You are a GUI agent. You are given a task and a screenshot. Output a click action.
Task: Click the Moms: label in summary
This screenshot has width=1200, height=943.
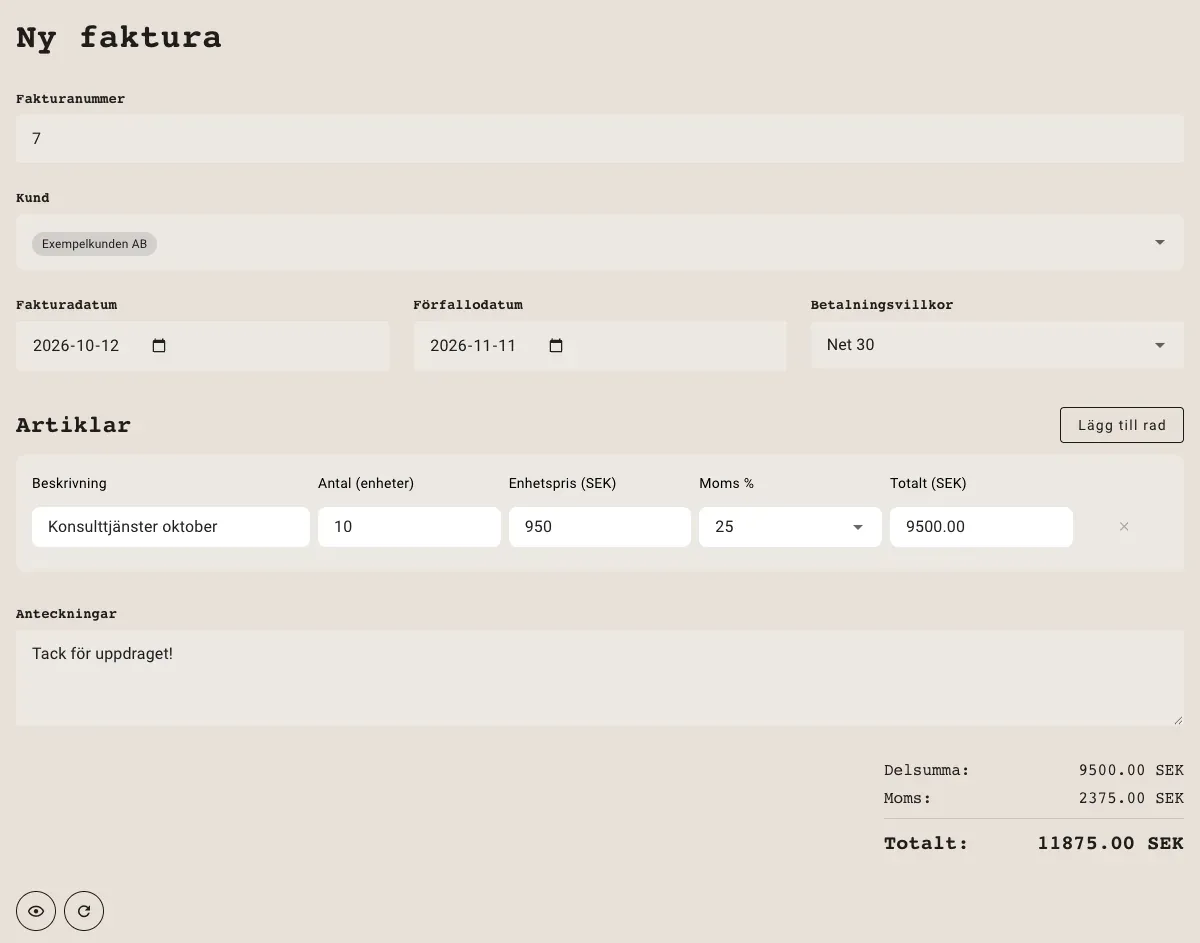[x=908, y=798]
